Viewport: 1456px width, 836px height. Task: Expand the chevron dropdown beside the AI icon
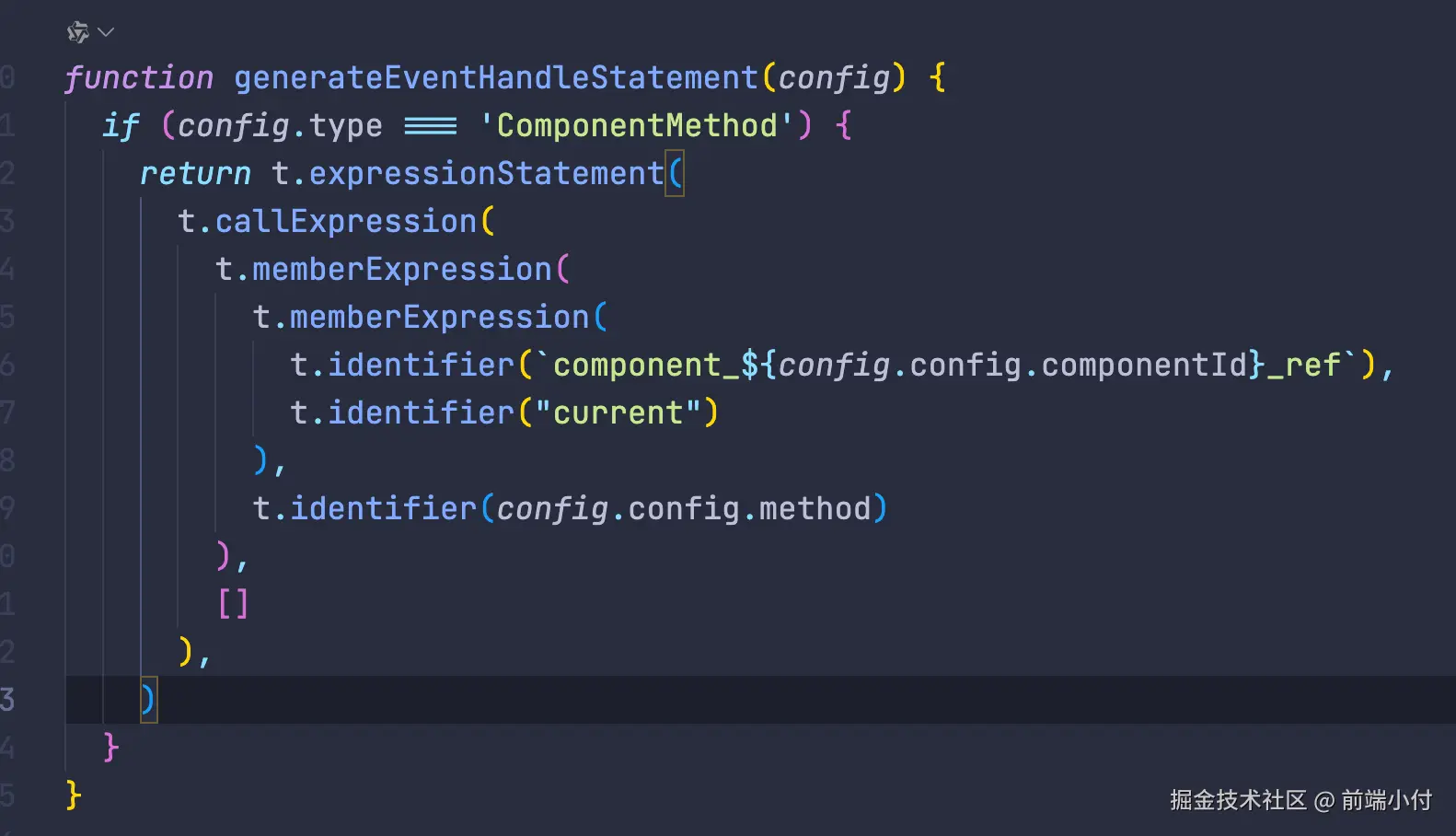pos(106,32)
